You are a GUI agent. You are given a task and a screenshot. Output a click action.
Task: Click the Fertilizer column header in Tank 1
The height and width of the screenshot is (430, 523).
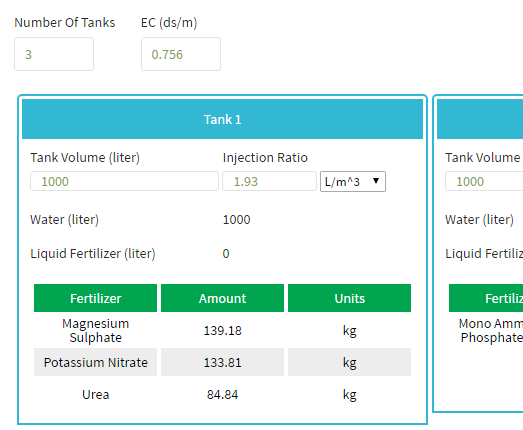click(95, 298)
